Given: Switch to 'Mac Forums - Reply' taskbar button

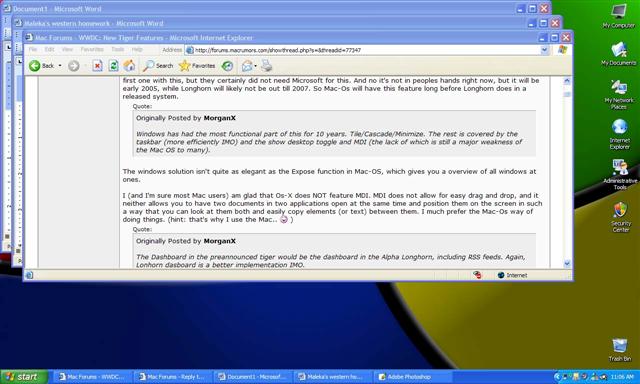Looking at the screenshot, I should [x=172, y=377].
